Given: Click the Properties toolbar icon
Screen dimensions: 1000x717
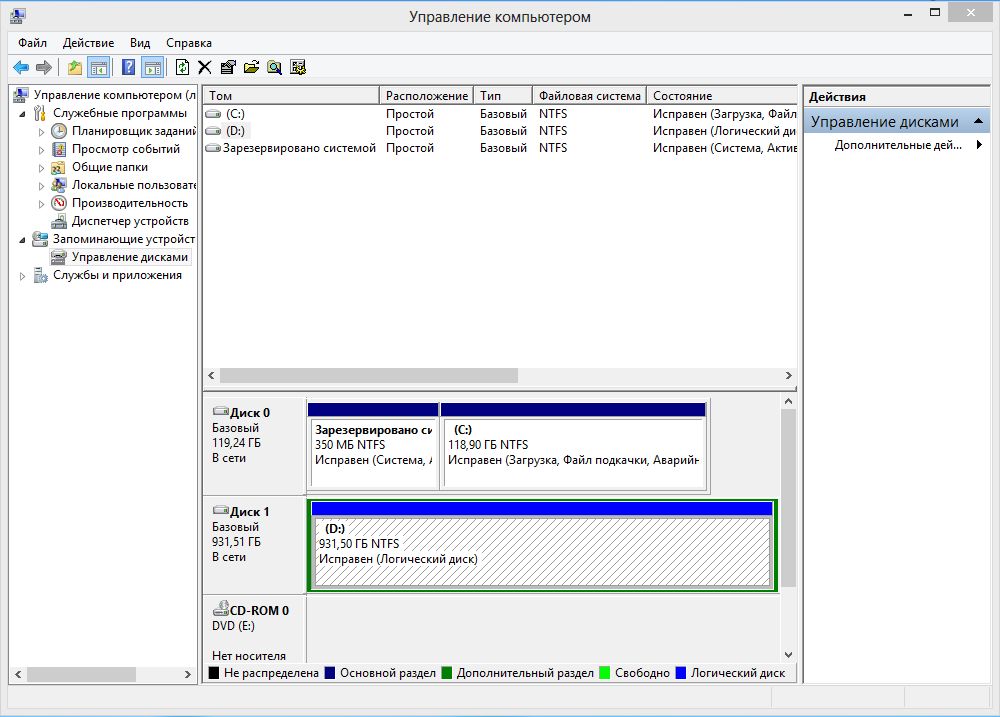Looking at the screenshot, I should [228, 67].
